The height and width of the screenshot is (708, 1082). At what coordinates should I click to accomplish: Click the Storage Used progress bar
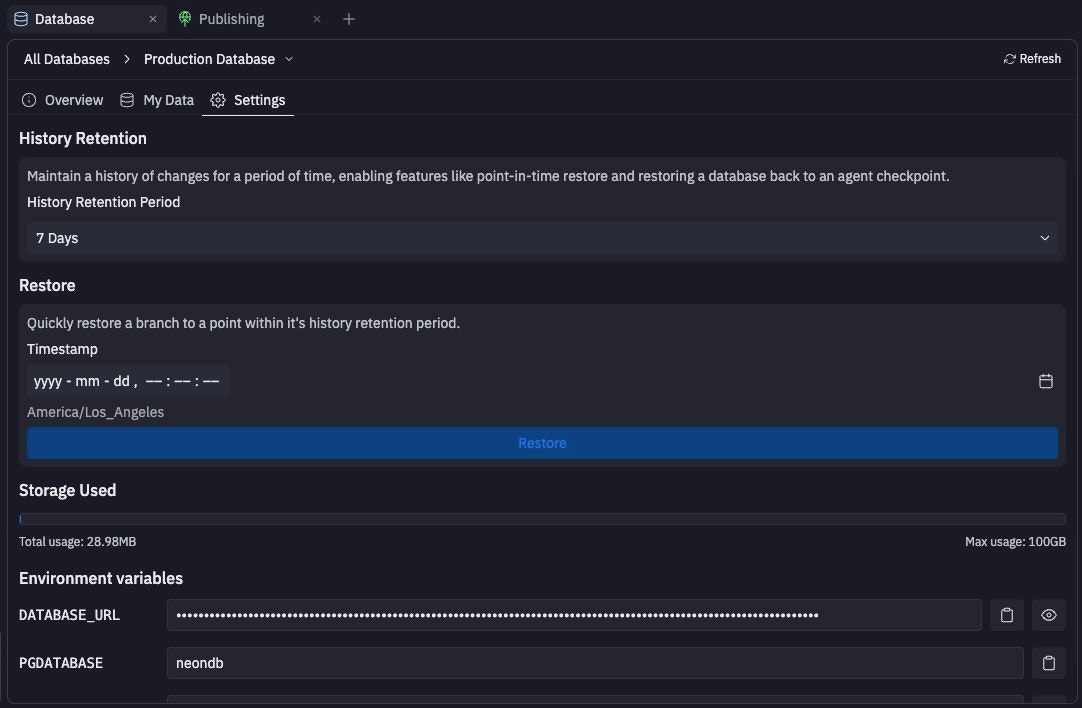[541, 518]
